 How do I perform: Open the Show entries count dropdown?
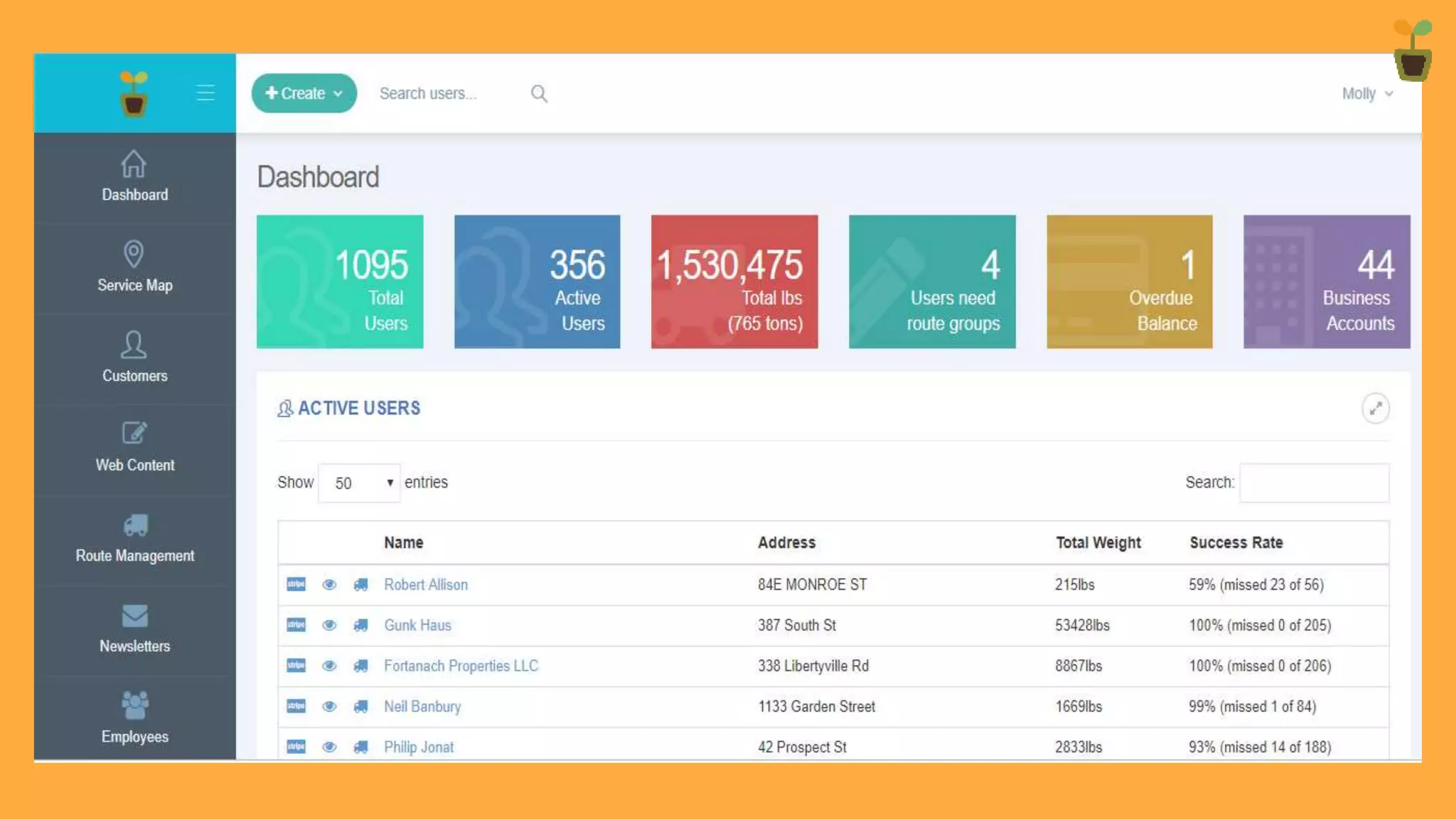pos(359,483)
